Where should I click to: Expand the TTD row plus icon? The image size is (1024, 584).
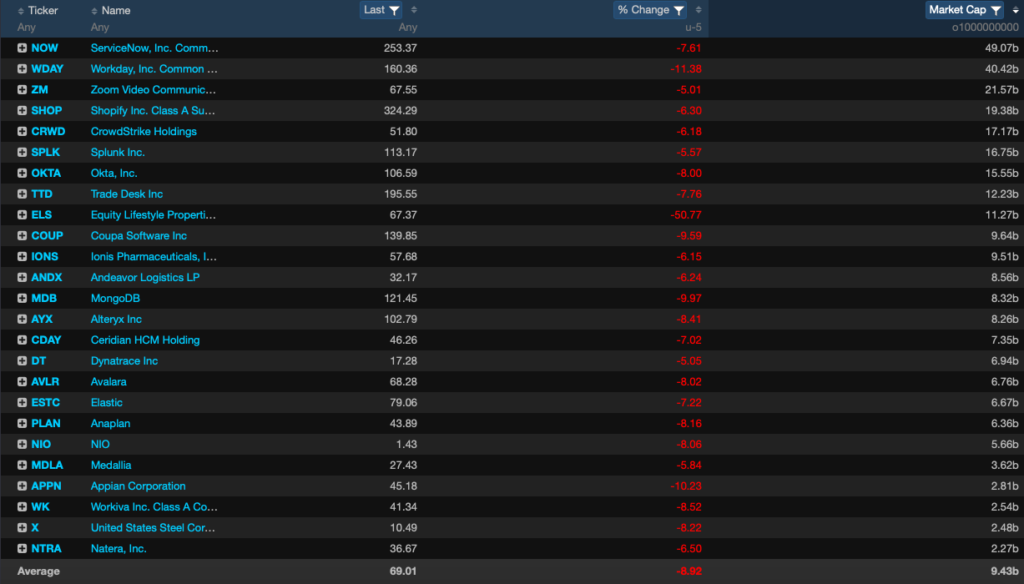[x=22, y=194]
